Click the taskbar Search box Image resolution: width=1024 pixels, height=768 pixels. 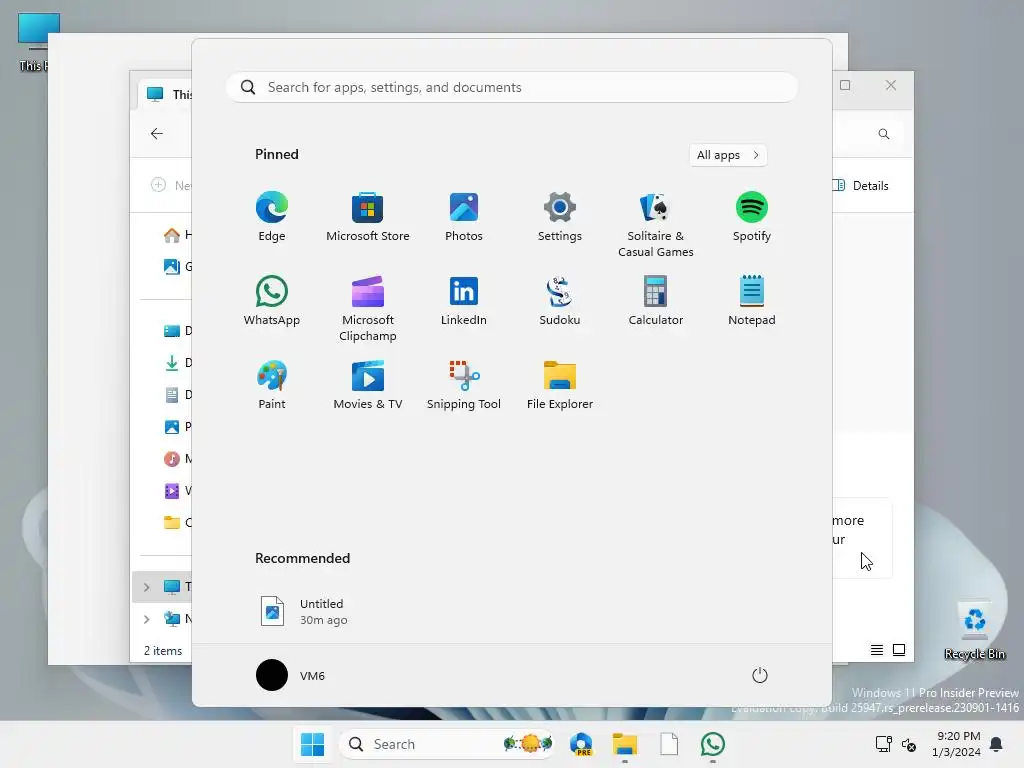447,744
